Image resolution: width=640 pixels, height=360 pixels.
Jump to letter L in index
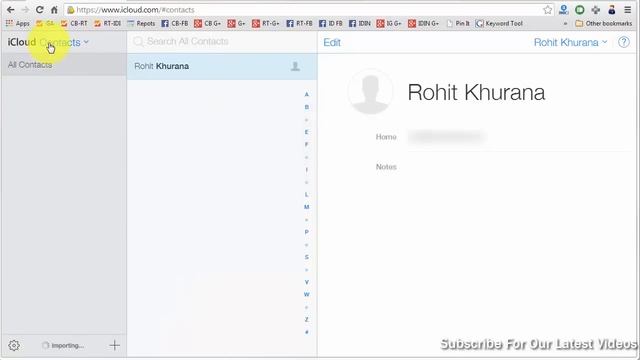(307, 194)
